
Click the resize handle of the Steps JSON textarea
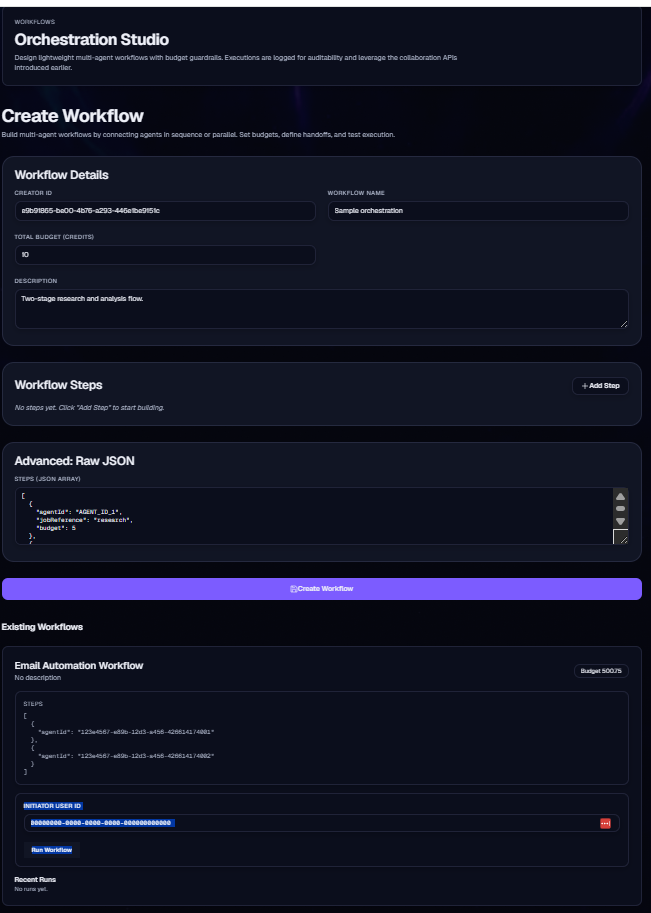(x=625, y=540)
